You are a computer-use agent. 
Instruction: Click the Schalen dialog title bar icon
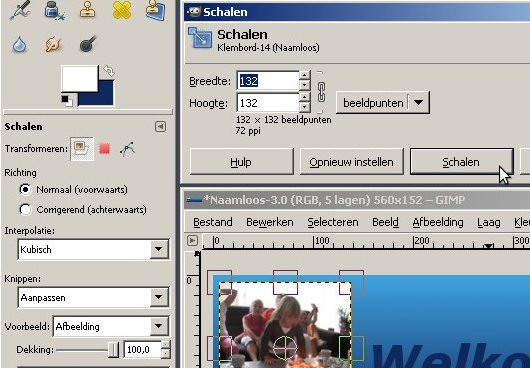tap(194, 12)
